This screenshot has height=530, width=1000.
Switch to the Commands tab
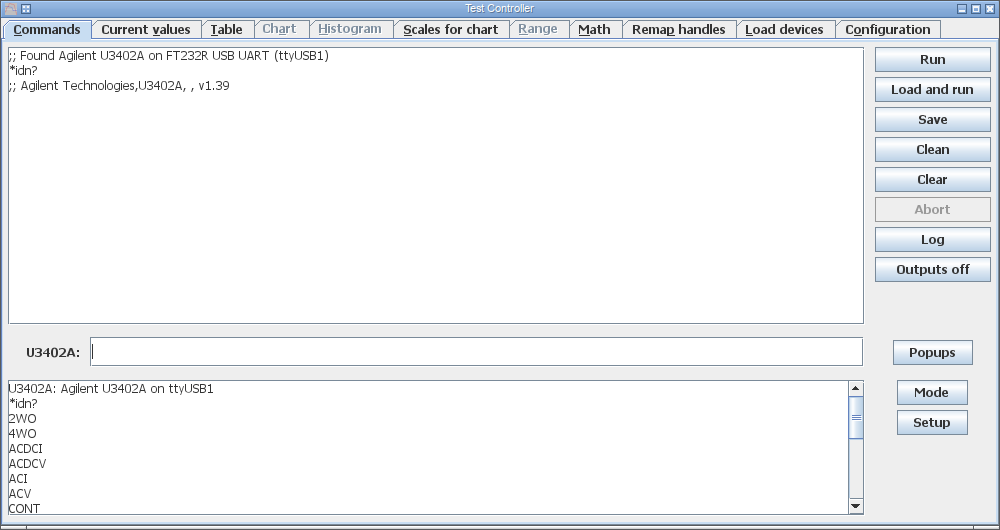click(47, 29)
